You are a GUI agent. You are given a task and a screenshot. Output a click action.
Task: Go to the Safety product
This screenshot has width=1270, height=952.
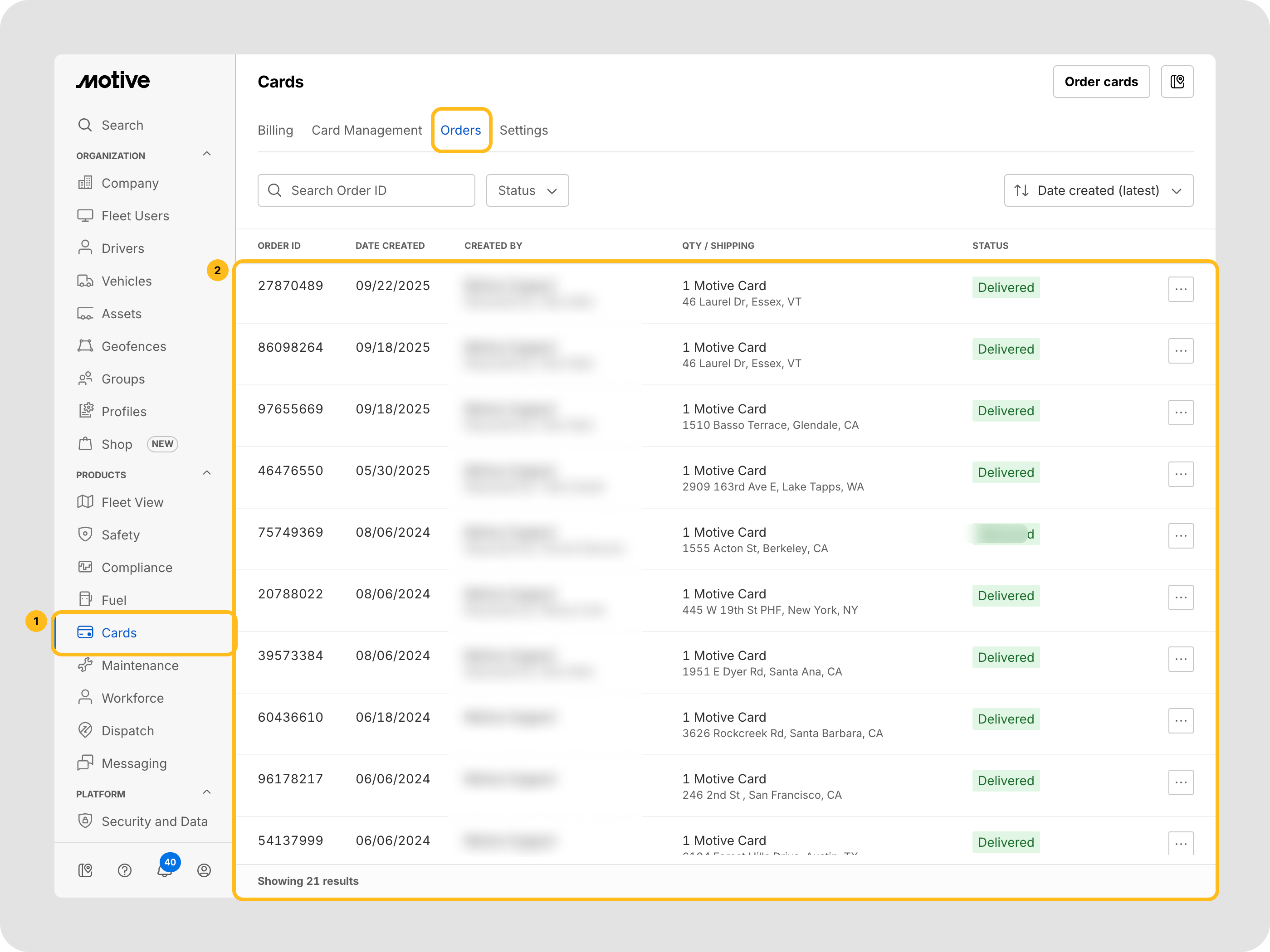[120, 535]
